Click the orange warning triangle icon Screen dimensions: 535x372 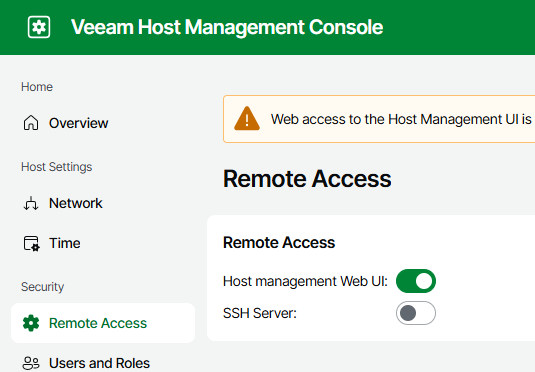click(x=247, y=119)
